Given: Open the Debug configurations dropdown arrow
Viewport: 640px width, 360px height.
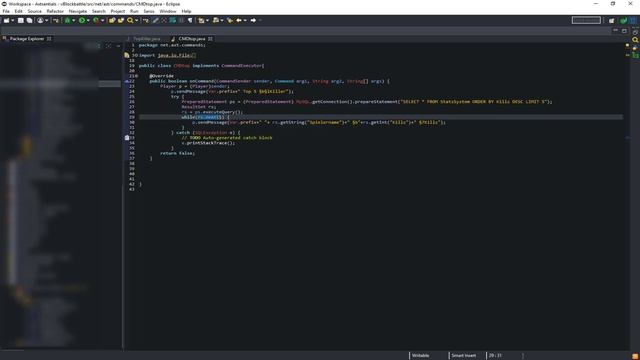Looking at the screenshot, I should (x=73, y=20).
